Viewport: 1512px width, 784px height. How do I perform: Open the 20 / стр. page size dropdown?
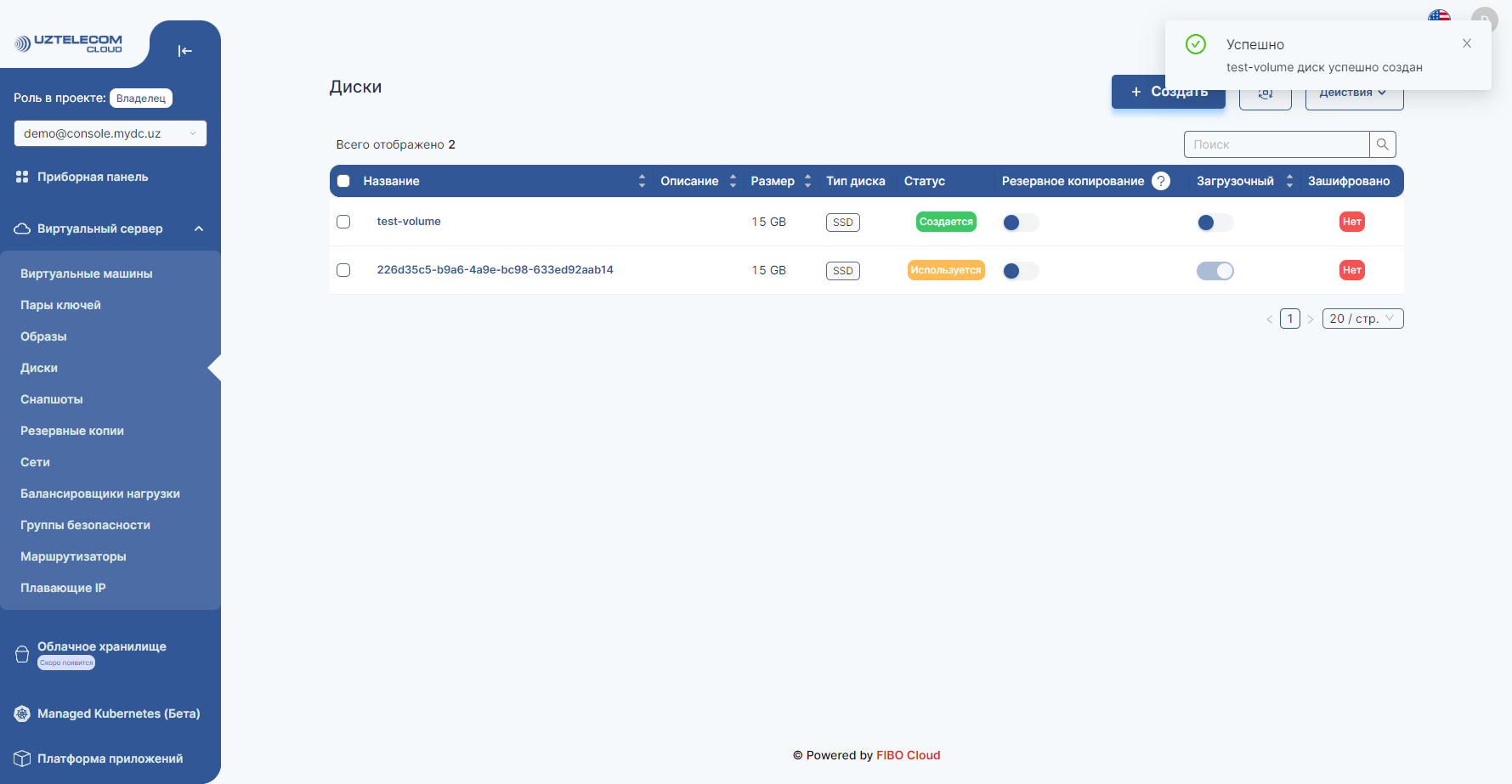(1362, 319)
